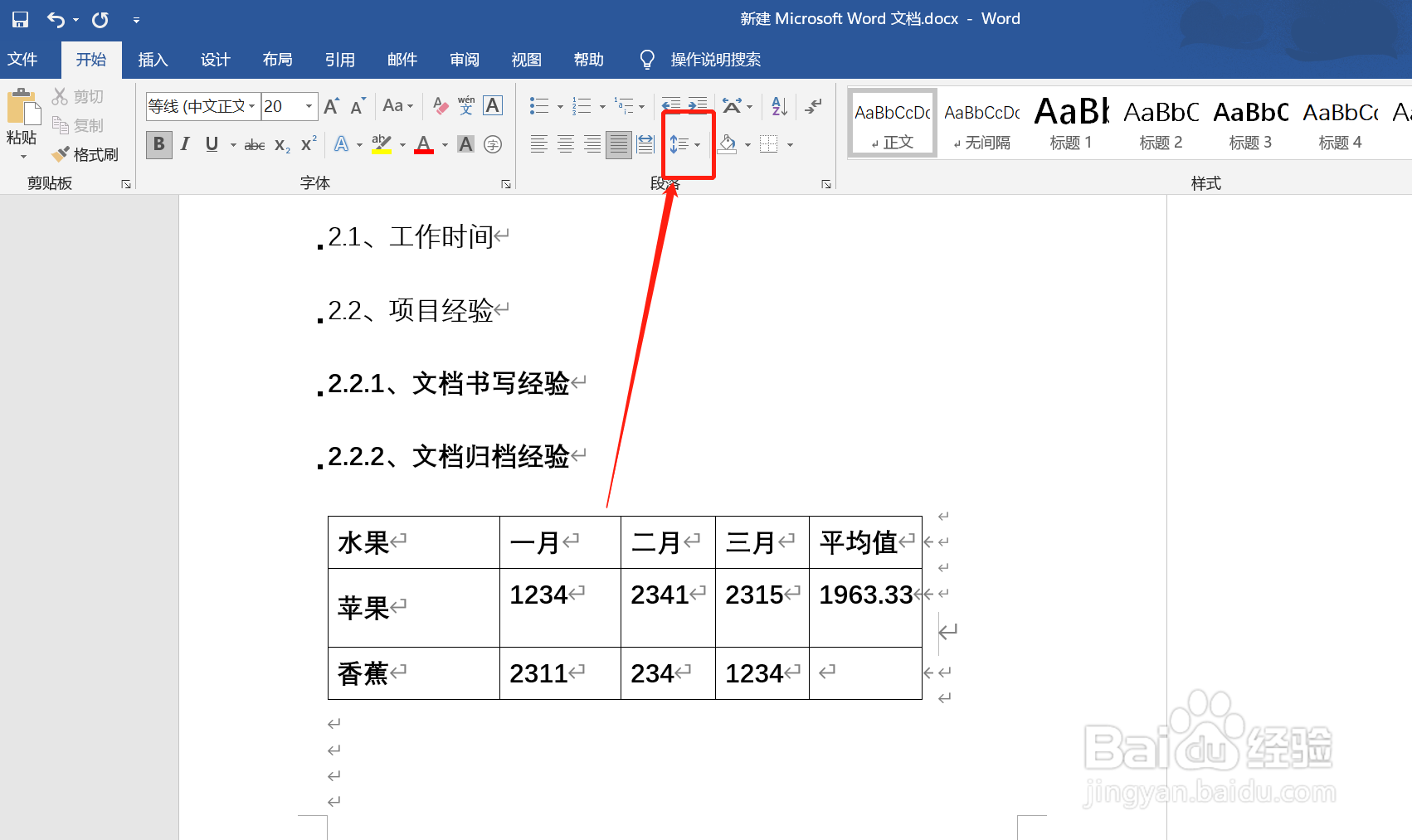
Task: Increase font size with grow icon
Action: tap(331, 106)
